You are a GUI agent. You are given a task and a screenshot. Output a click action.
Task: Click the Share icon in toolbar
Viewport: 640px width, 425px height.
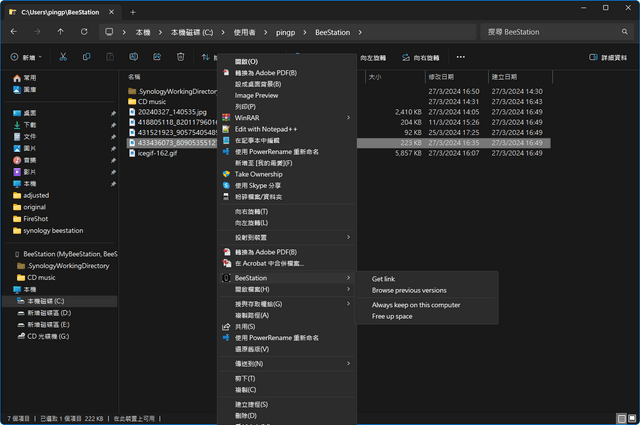click(157, 57)
